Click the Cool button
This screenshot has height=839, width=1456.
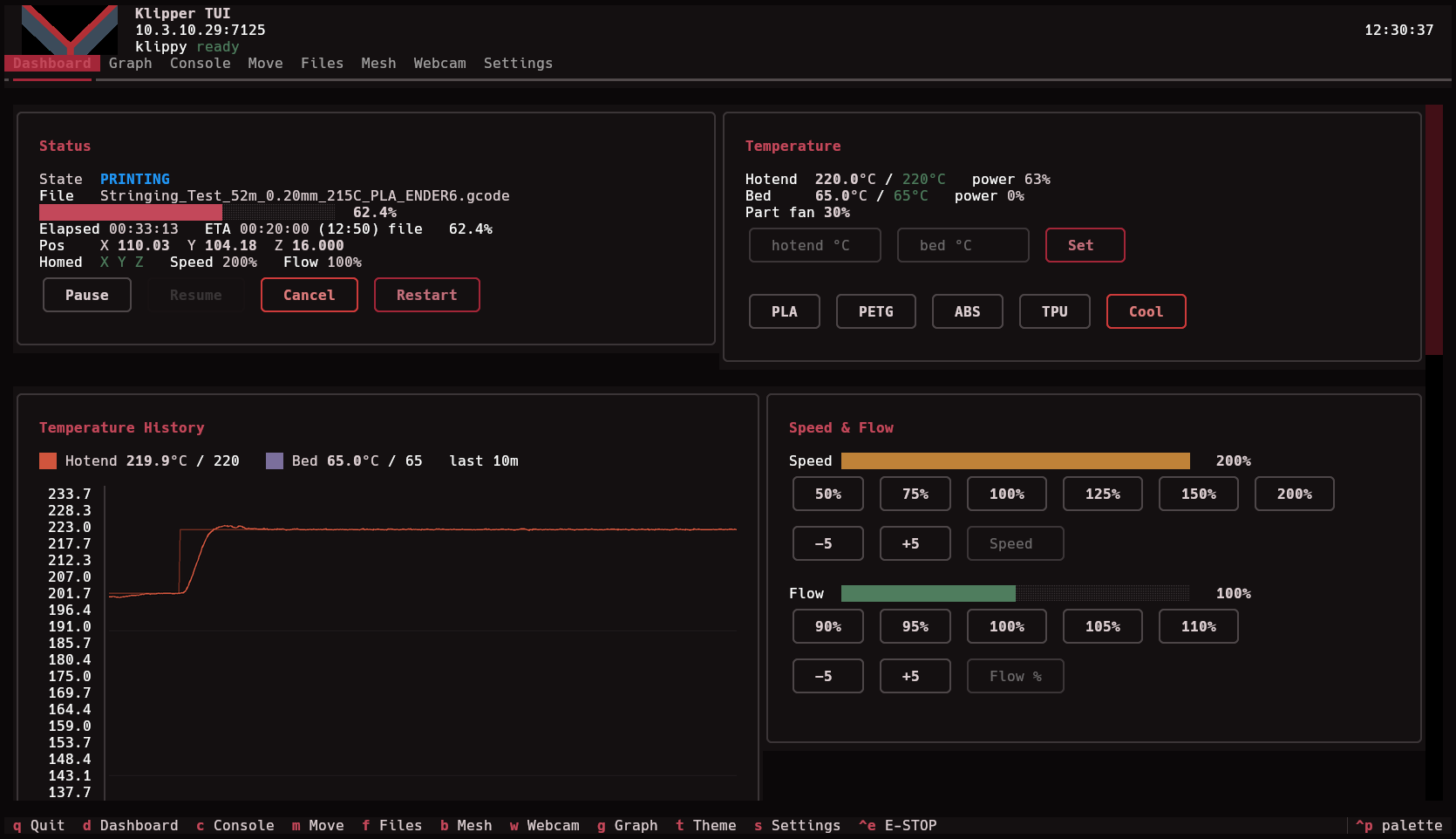coord(1146,311)
